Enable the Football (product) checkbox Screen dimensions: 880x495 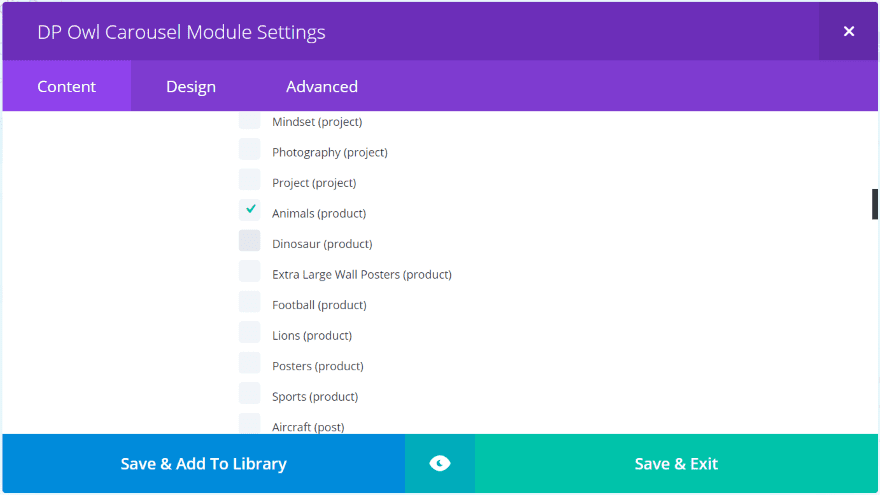pyautogui.click(x=250, y=303)
